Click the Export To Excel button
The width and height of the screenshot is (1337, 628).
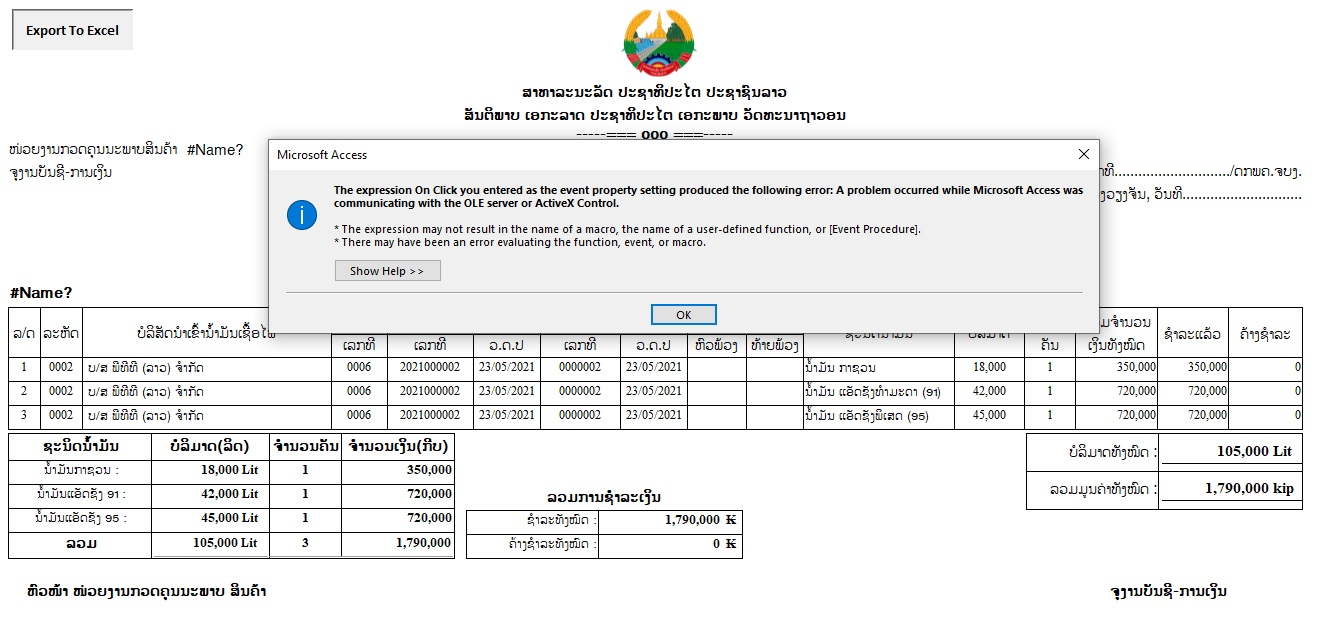(72, 30)
